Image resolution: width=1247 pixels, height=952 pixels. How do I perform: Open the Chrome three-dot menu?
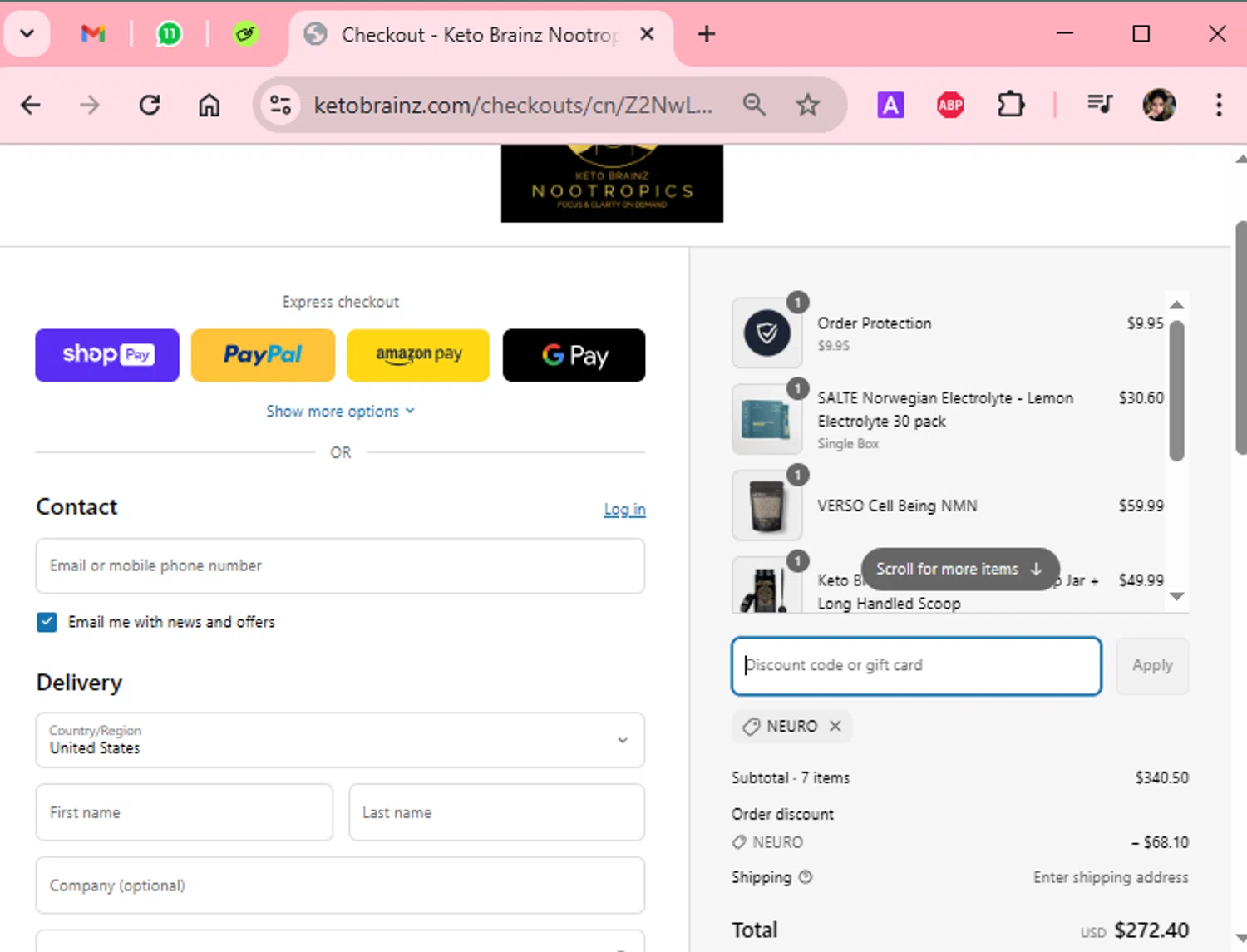click(1219, 105)
